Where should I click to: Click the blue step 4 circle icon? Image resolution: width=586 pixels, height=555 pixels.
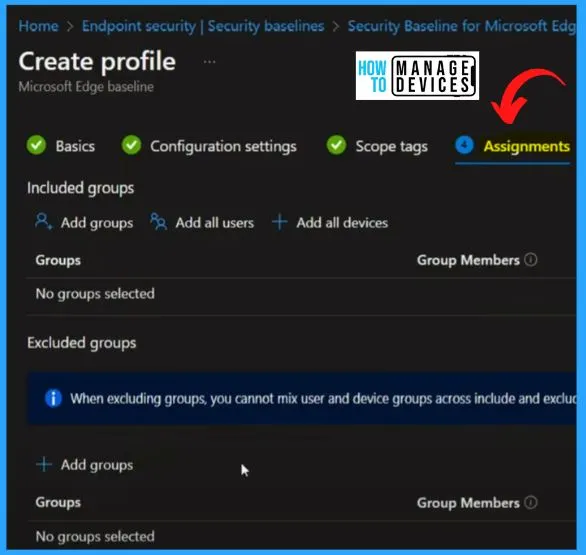point(465,145)
